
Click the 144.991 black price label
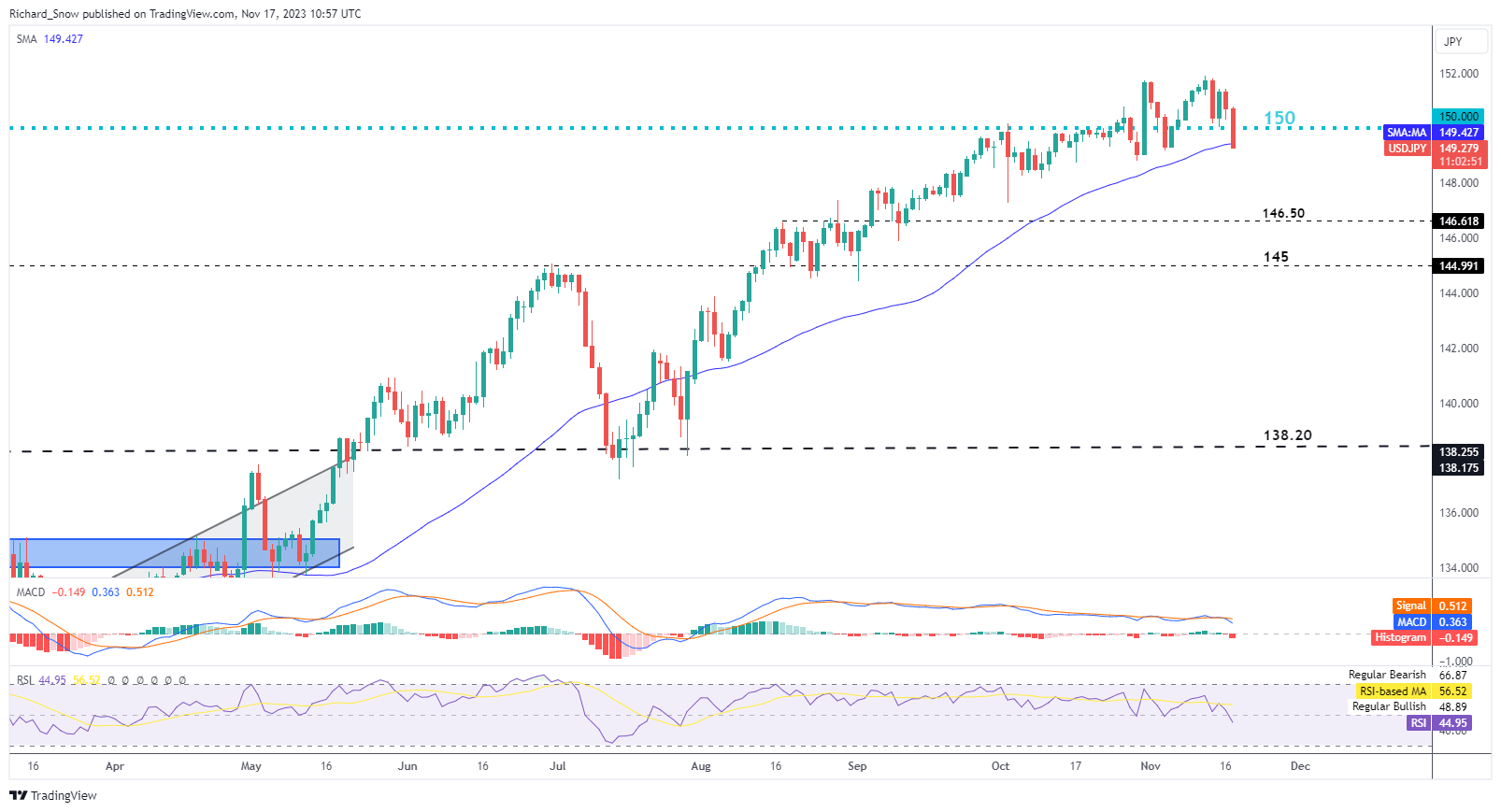point(1459,266)
